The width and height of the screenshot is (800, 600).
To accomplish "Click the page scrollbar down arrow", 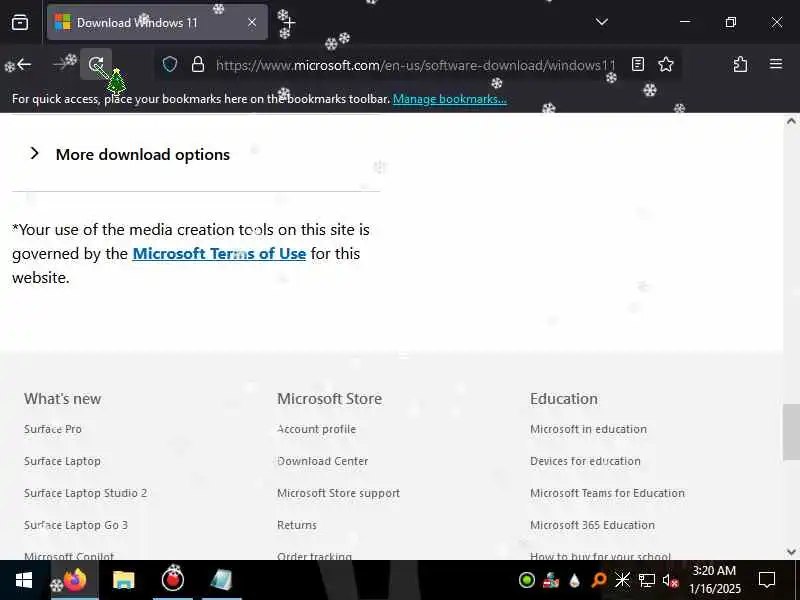I will [791, 552].
